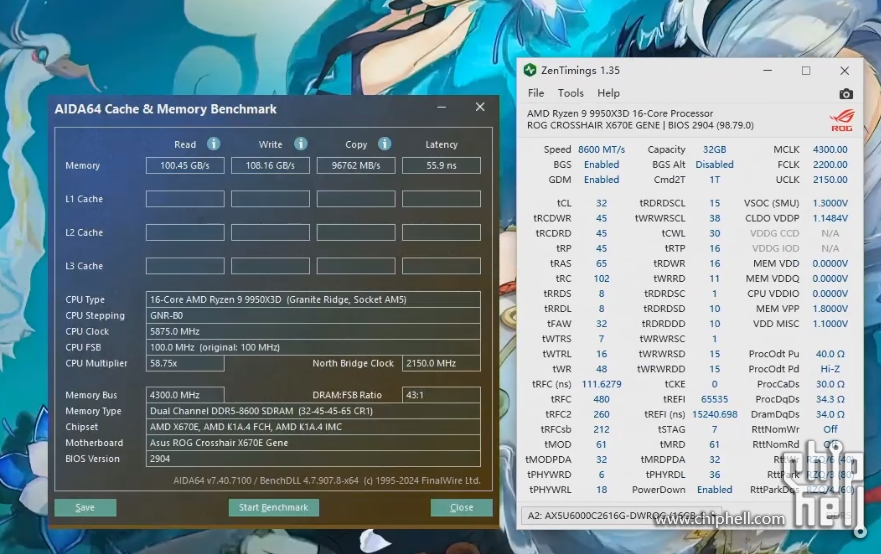Close AIDA64 window with the X

point(480,107)
